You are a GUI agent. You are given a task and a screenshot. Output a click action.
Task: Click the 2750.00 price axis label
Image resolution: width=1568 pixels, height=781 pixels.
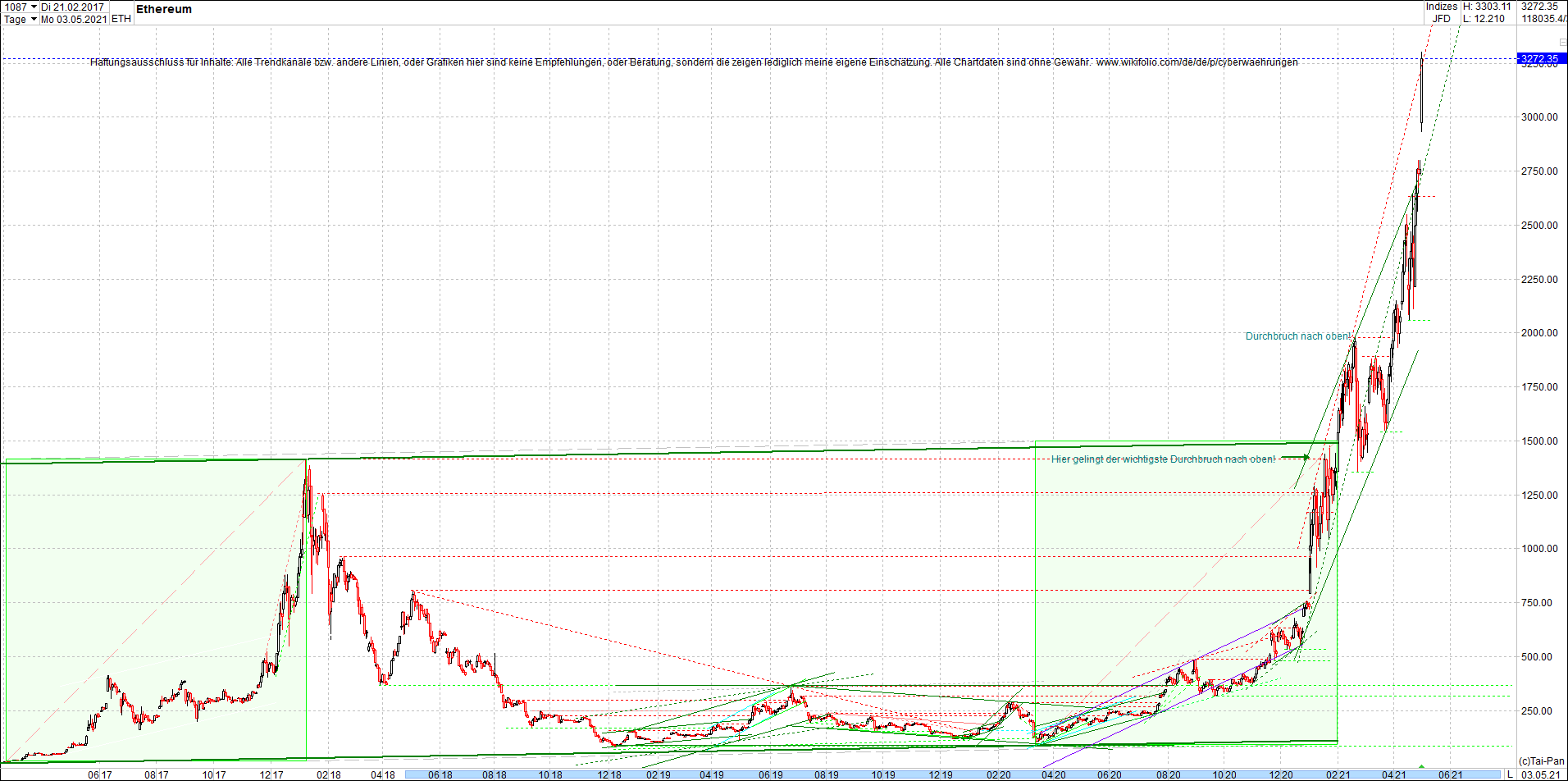tap(1540, 171)
